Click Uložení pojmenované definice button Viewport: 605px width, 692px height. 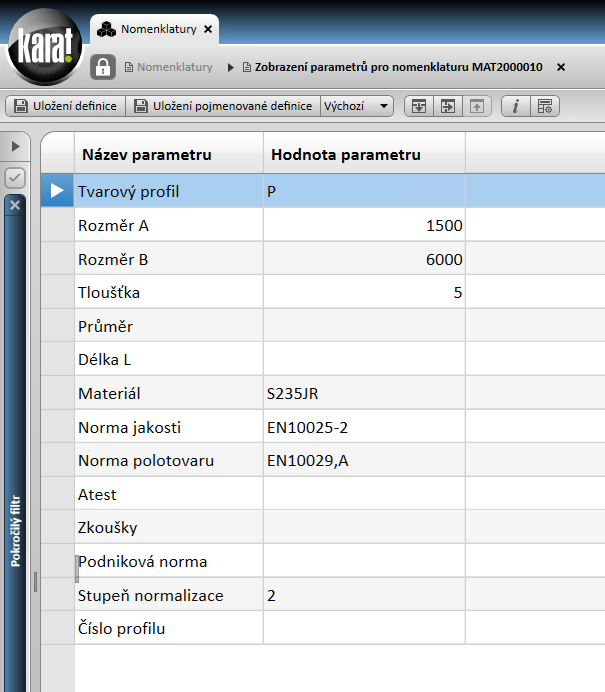tap(223, 106)
